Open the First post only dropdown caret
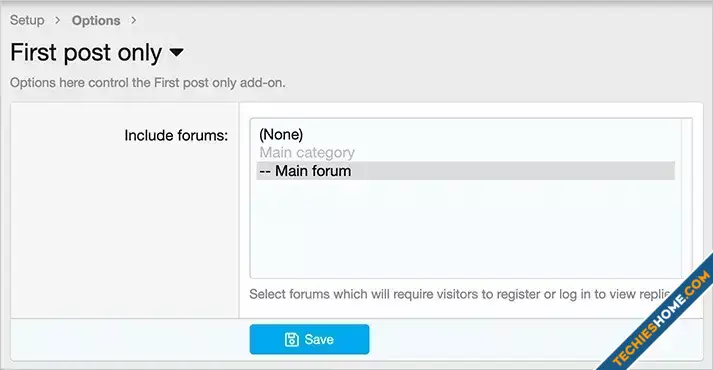The width and height of the screenshot is (713, 370). pyautogui.click(x=176, y=52)
